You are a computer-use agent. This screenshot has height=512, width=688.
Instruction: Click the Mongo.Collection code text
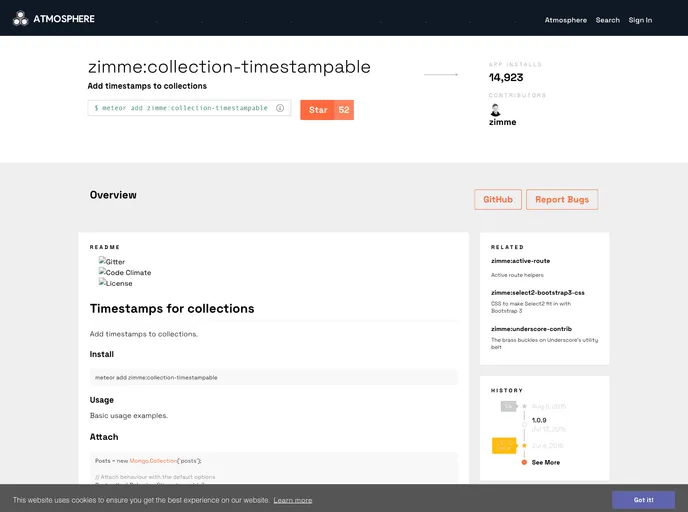[153, 461]
